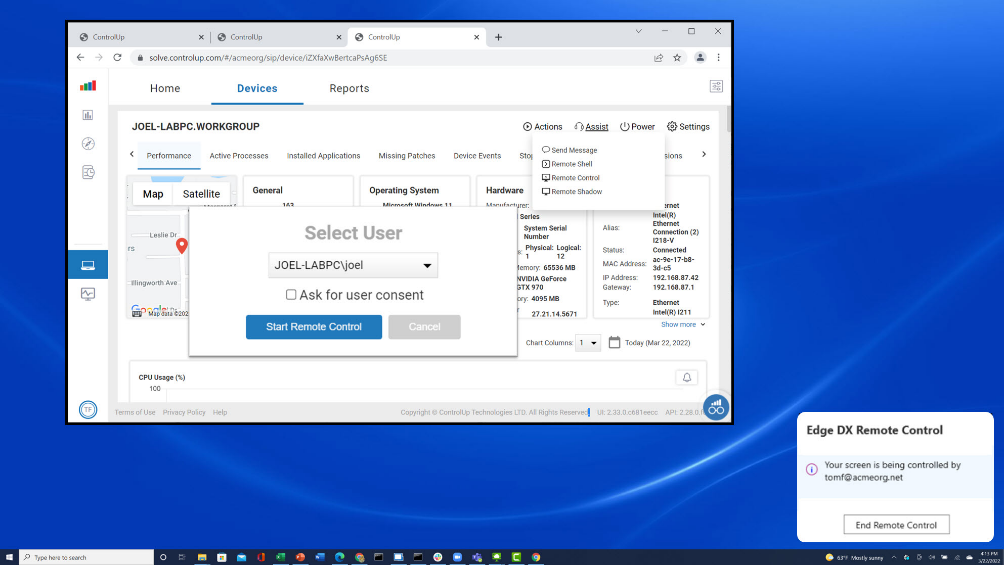Enable the Ask for user consent checkbox
Viewport: 1004px width, 565px height.
(291, 295)
